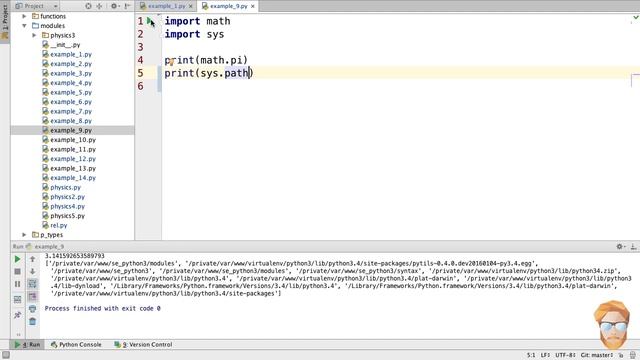Image resolution: width=640 pixels, height=360 pixels.
Task: Clear all Run console output with trash icon
Action: tap(33, 322)
